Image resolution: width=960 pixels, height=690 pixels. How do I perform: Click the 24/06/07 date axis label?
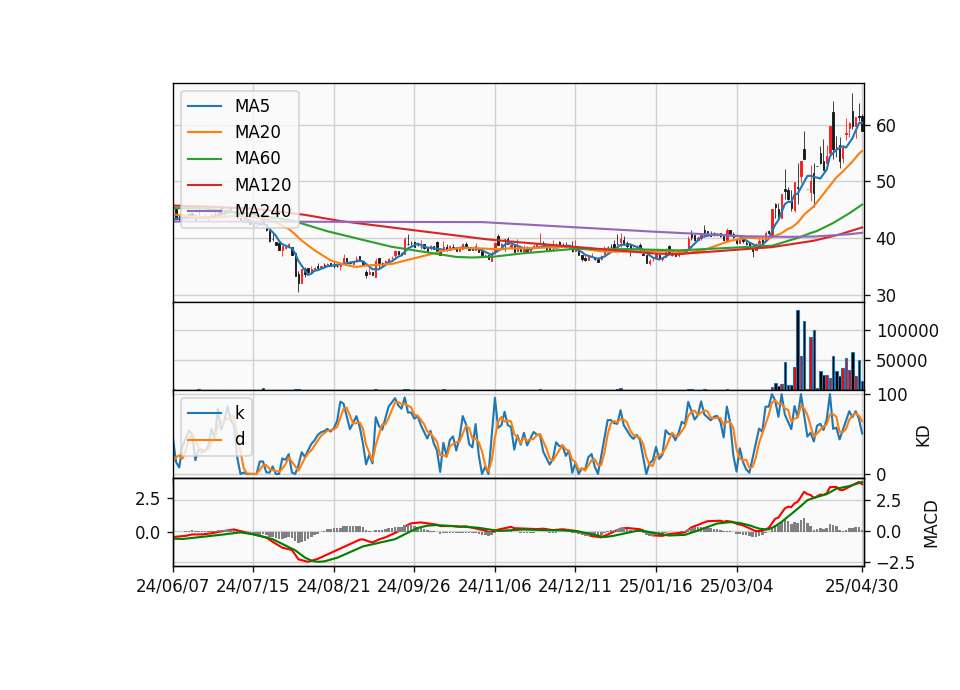173,586
